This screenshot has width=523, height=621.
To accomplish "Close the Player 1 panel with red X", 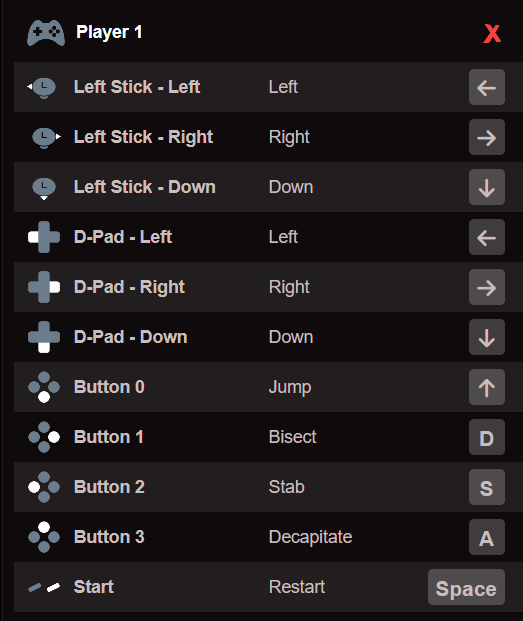I will pyautogui.click(x=492, y=34).
